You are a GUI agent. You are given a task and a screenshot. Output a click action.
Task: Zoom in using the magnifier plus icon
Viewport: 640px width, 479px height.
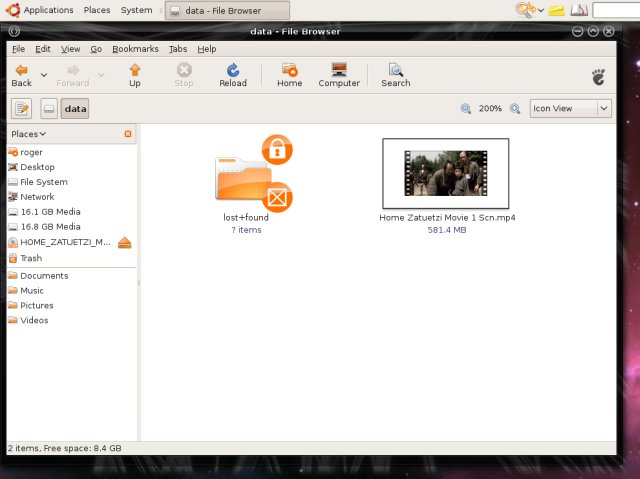click(x=515, y=108)
